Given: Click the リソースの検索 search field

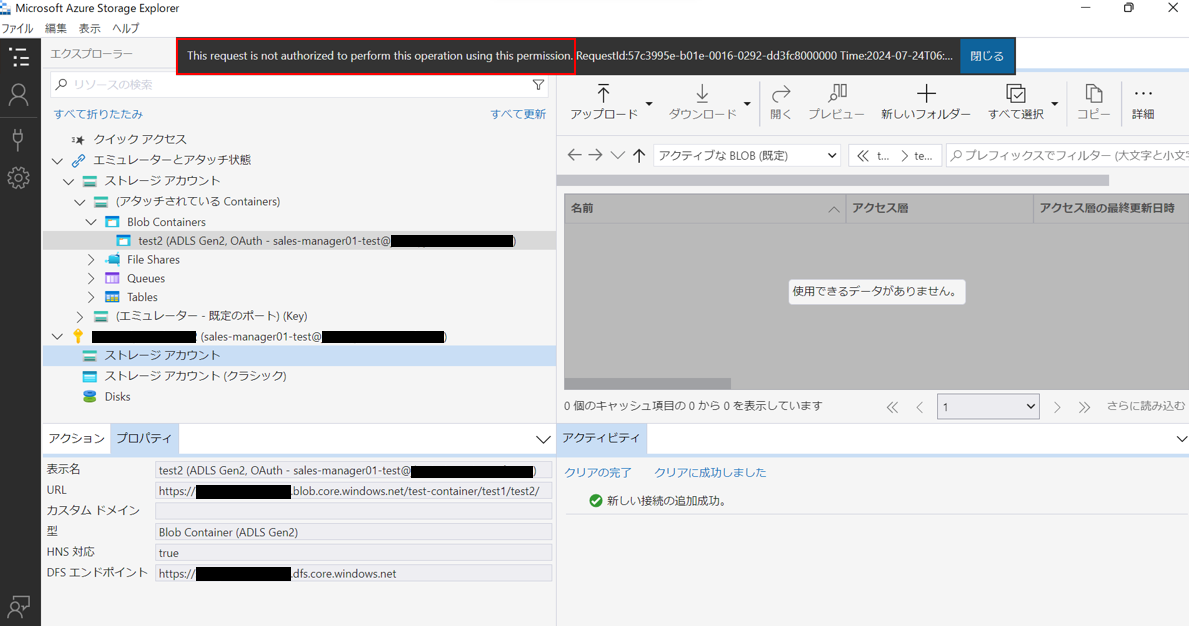Looking at the screenshot, I should tap(299, 85).
